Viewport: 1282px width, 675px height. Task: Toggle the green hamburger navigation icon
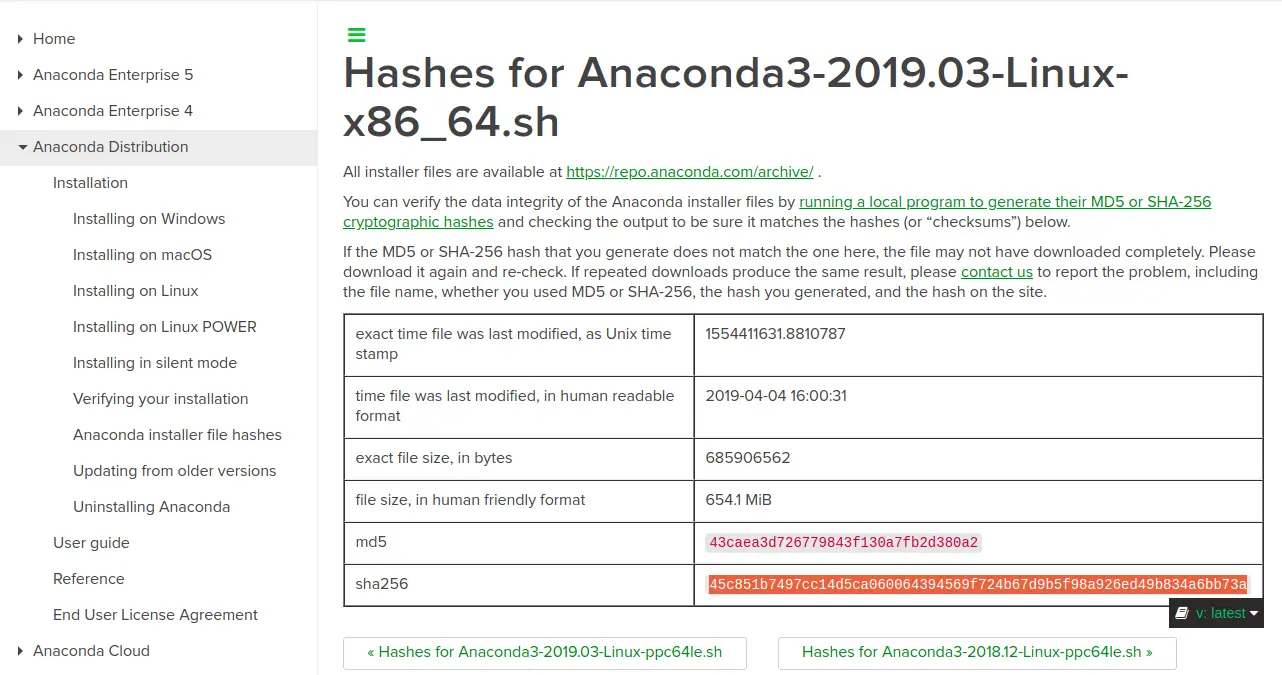click(357, 33)
